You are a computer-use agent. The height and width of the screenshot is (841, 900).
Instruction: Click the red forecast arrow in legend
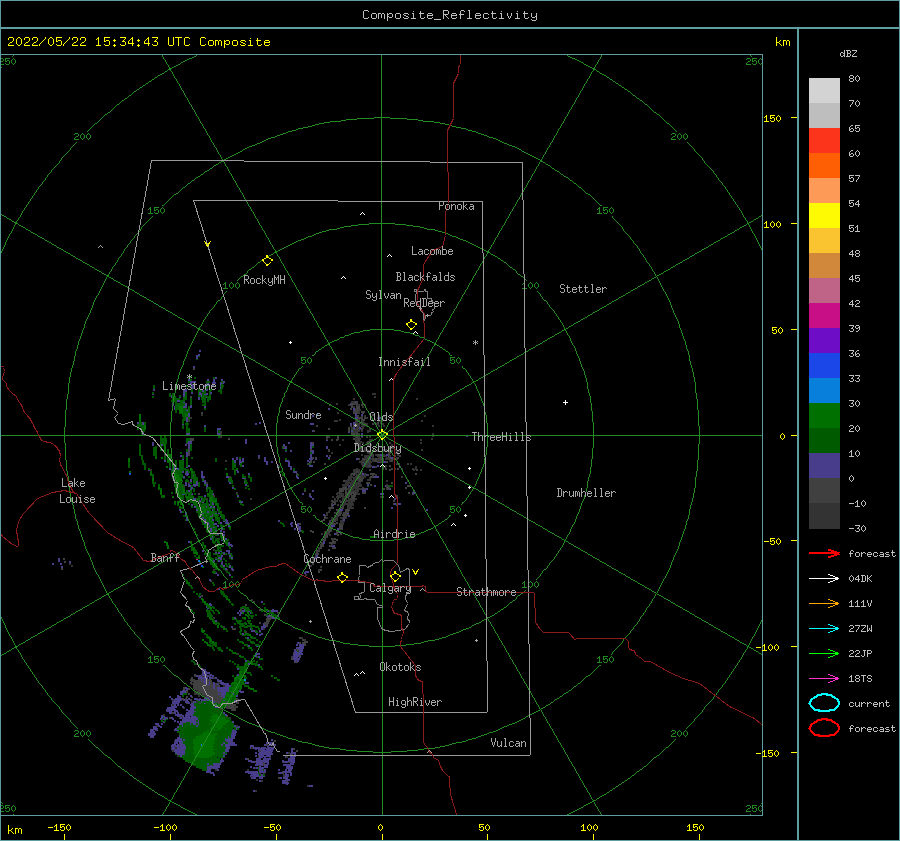pos(824,553)
